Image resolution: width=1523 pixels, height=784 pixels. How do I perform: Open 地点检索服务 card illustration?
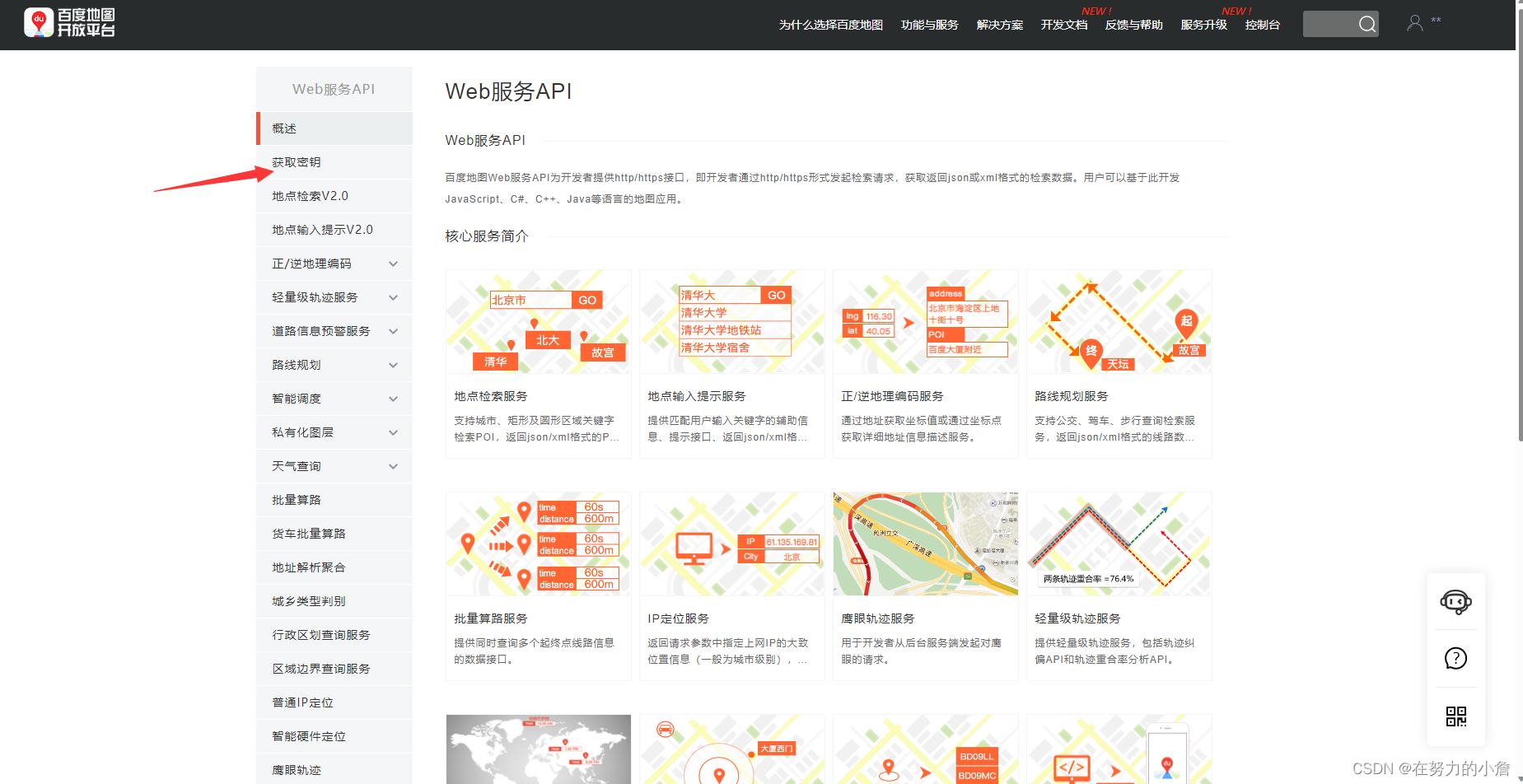[539, 322]
